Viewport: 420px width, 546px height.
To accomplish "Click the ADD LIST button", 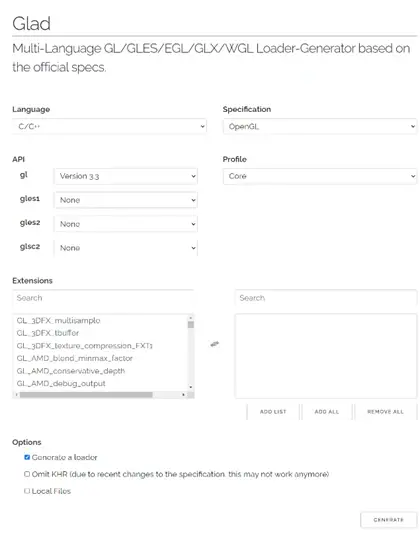I will point(273,412).
